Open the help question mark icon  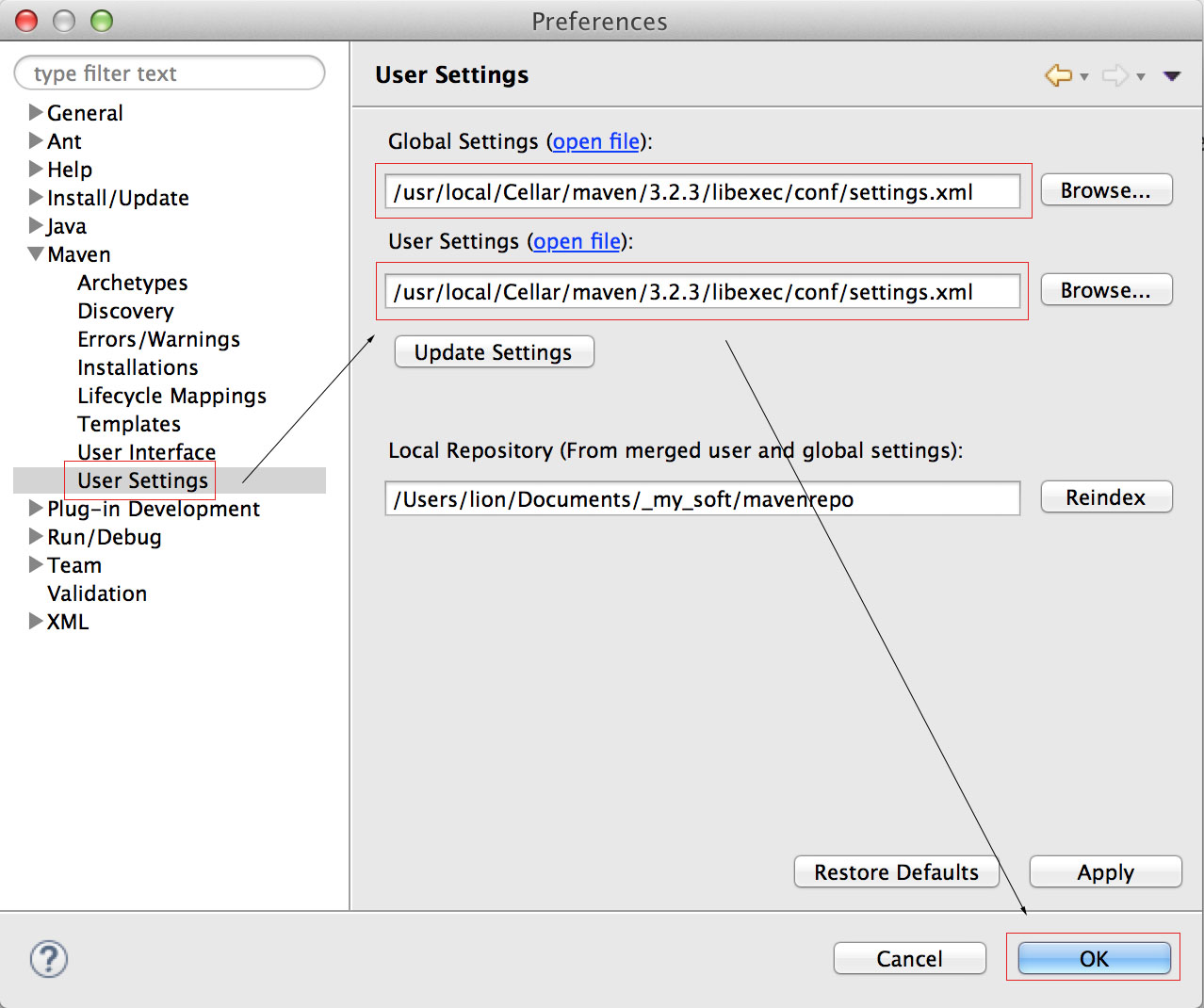tap(49, 959)
